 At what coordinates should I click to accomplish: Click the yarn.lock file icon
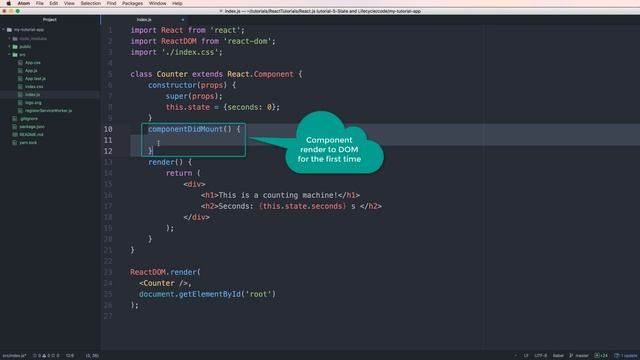[15, 142]
